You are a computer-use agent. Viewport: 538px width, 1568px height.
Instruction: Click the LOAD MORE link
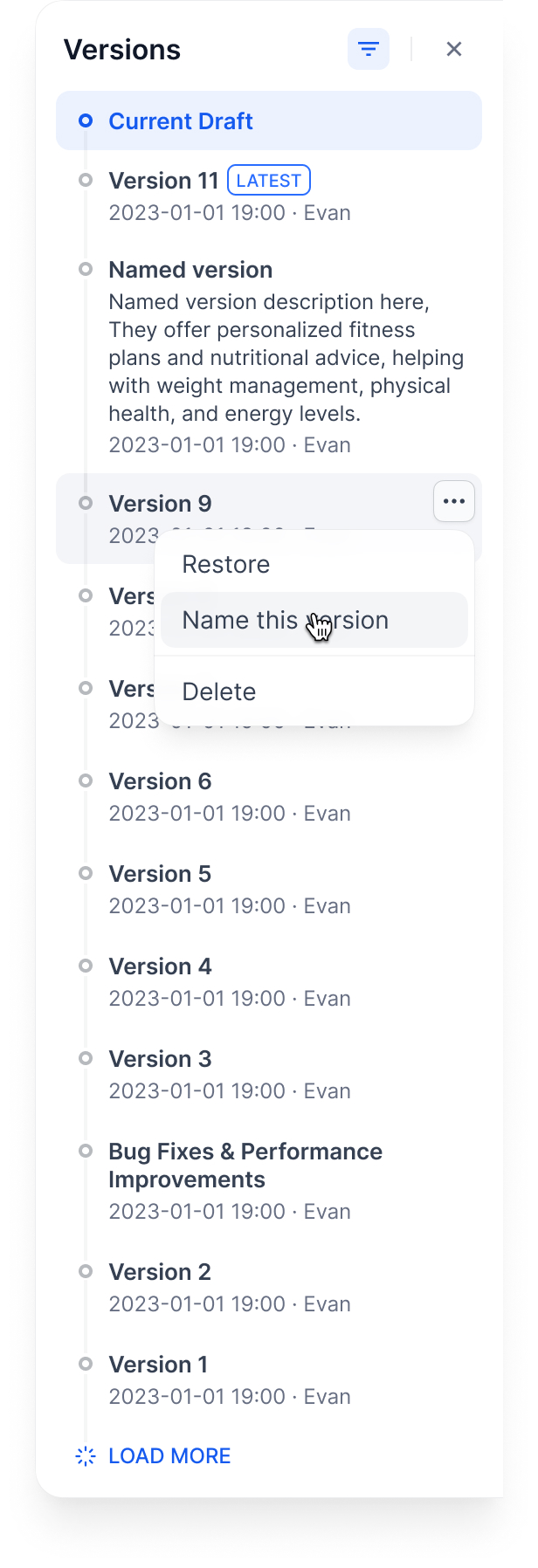coord(169,1455)
